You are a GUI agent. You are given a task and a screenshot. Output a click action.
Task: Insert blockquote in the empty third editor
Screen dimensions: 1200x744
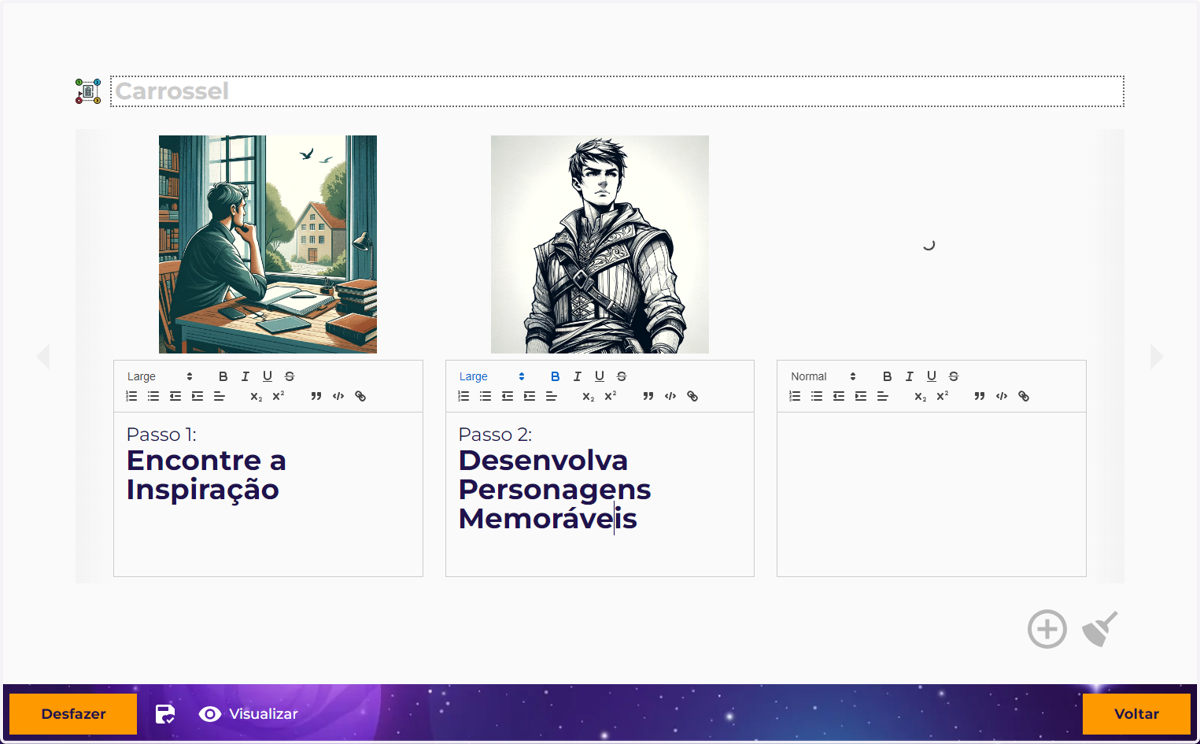(979, 397)
